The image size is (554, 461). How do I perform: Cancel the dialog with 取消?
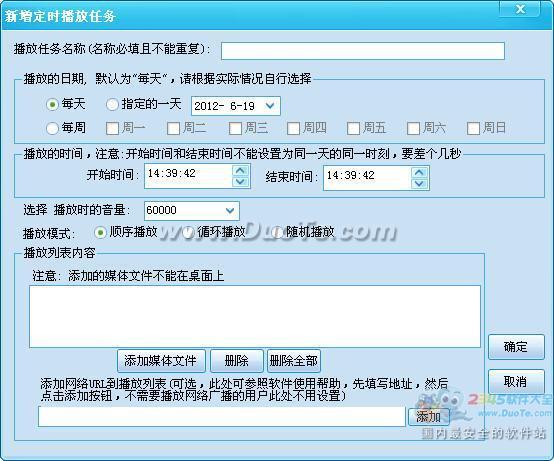click(516, 382)
